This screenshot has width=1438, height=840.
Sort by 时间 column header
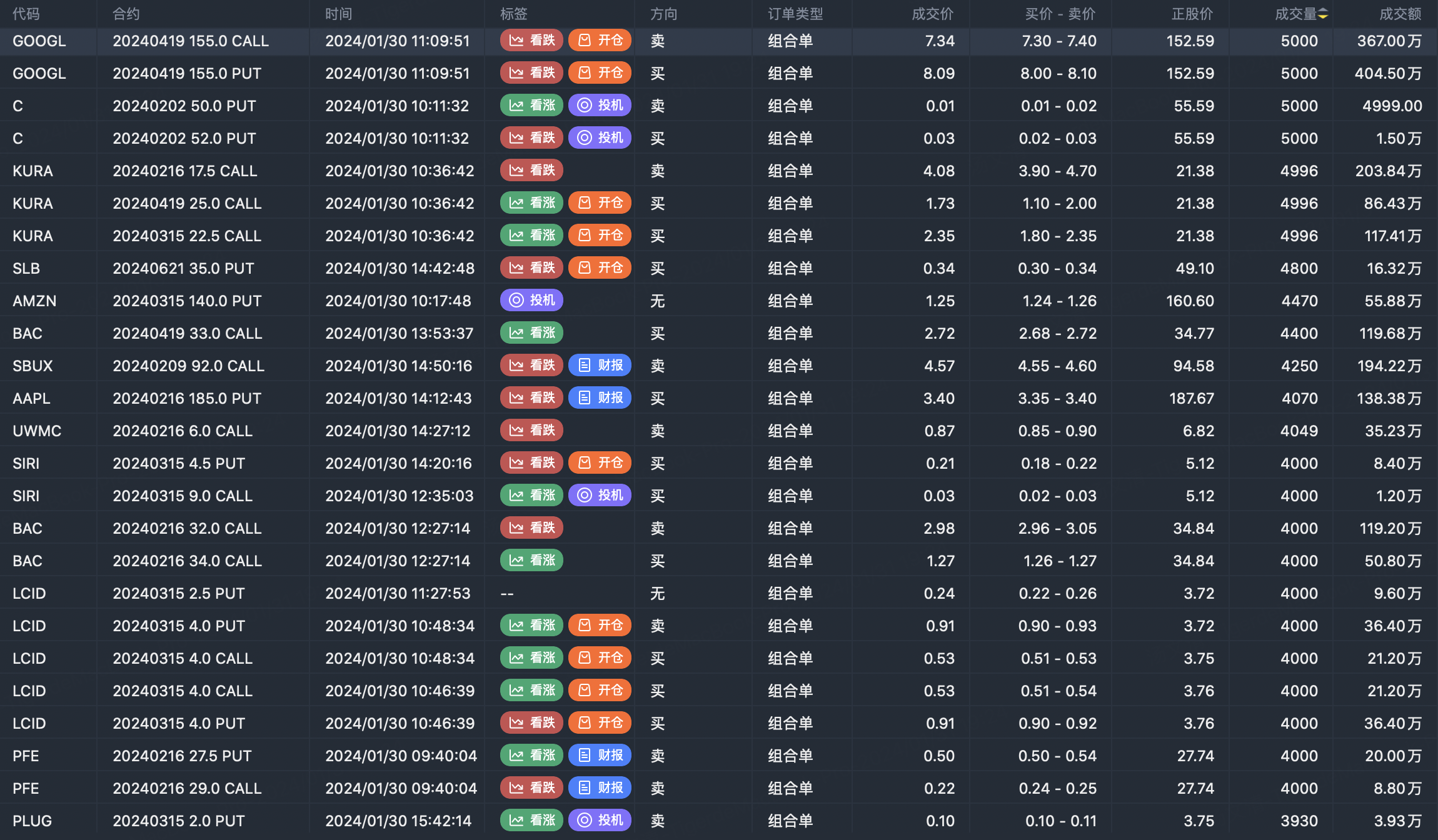pos(338,14)
